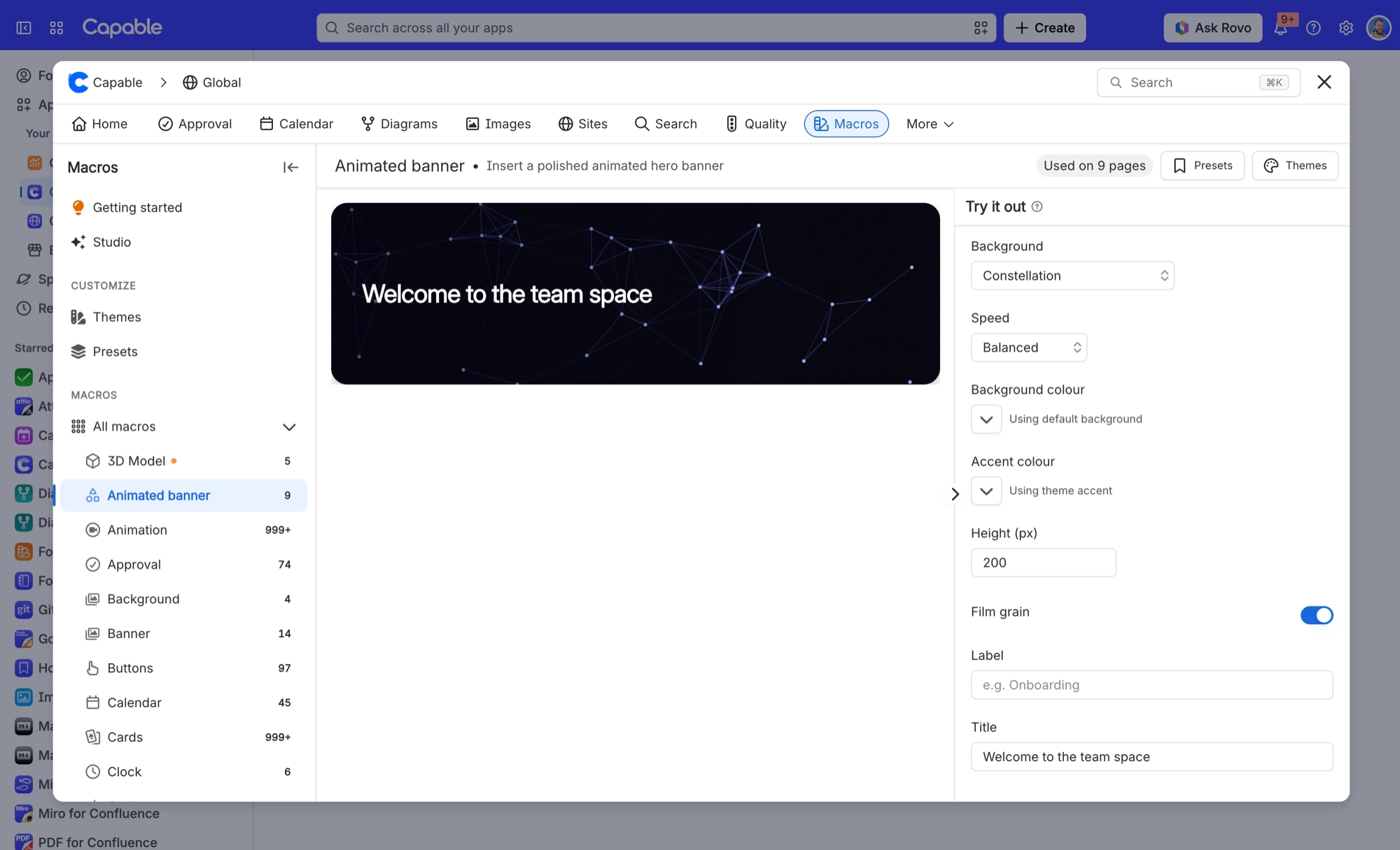The image size is (1400, 850).
Task: Click the Try it out help icon
Action: point(1037,206)
